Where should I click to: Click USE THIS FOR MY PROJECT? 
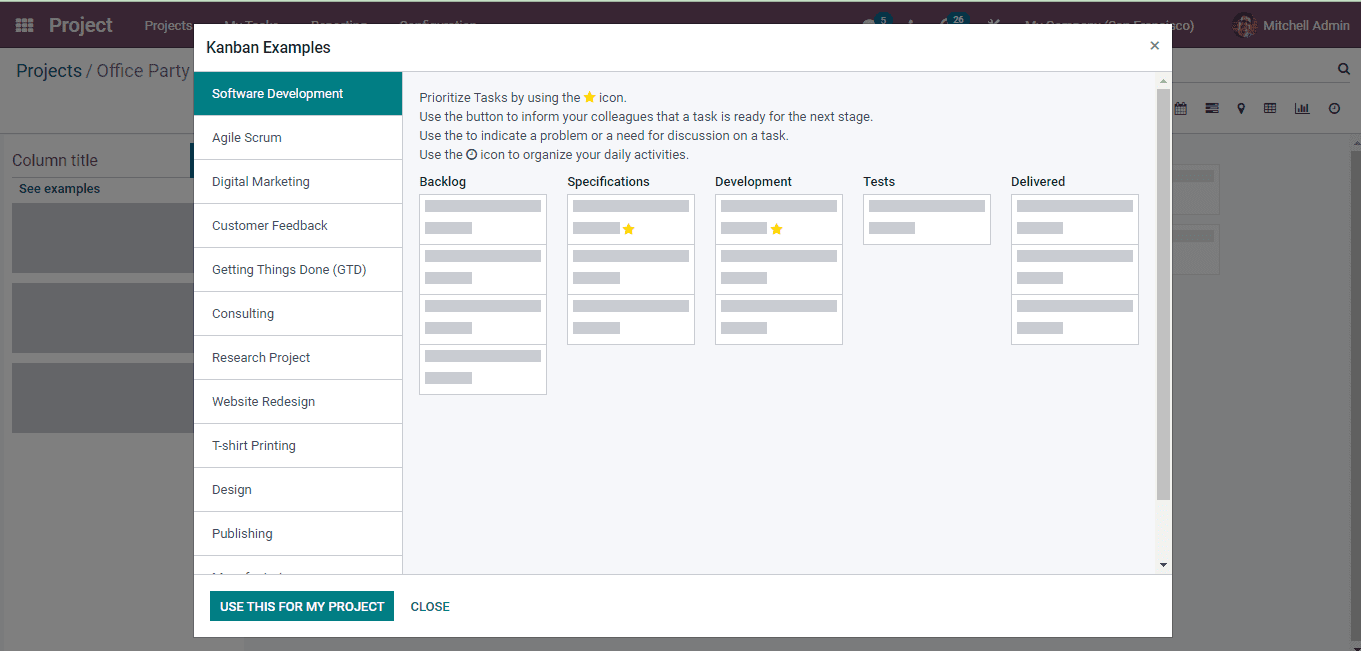coord(301,606)
